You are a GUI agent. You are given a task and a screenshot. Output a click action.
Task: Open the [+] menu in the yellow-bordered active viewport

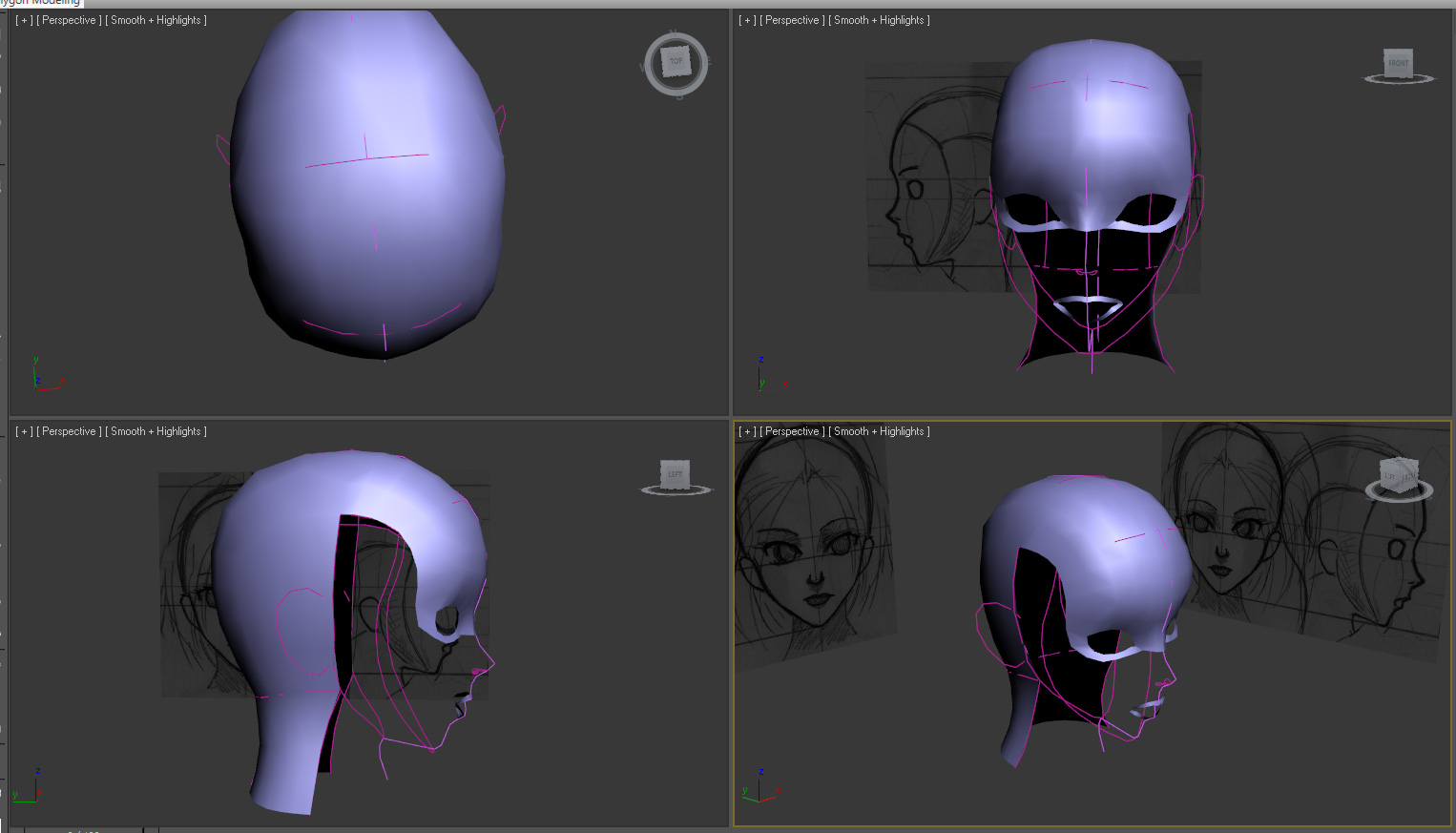point(747,431)
